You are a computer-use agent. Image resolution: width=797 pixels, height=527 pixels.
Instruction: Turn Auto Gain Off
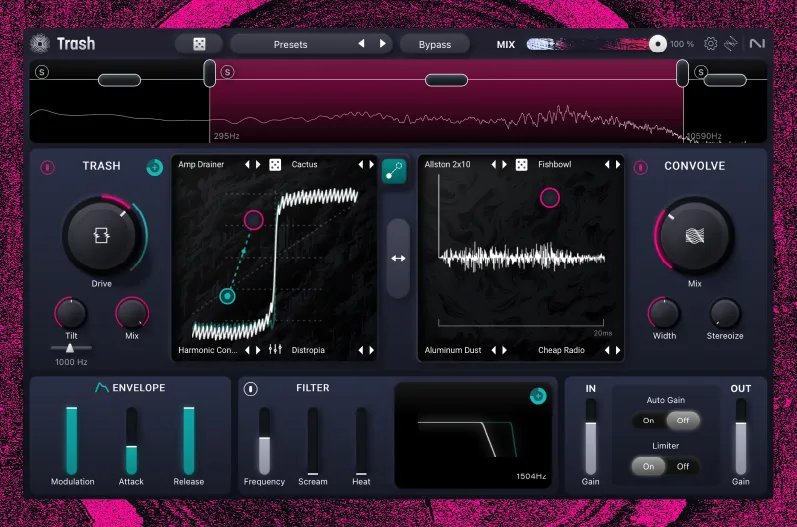(x=683, y=421)
